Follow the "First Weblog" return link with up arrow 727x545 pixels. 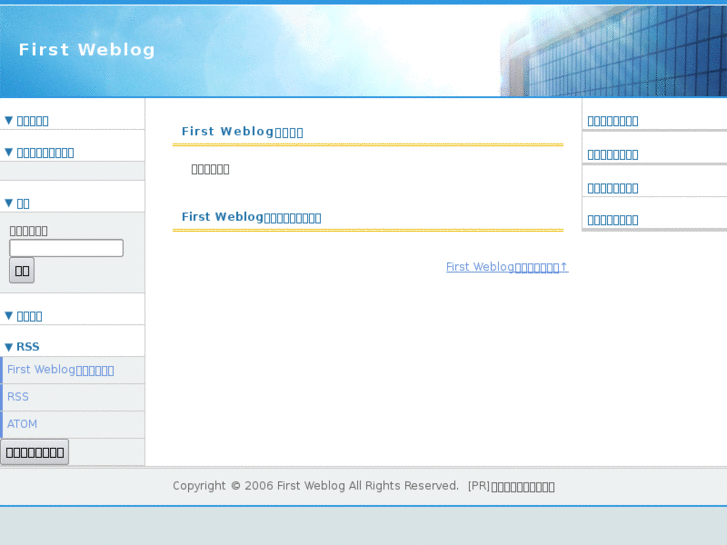point(507,267)
